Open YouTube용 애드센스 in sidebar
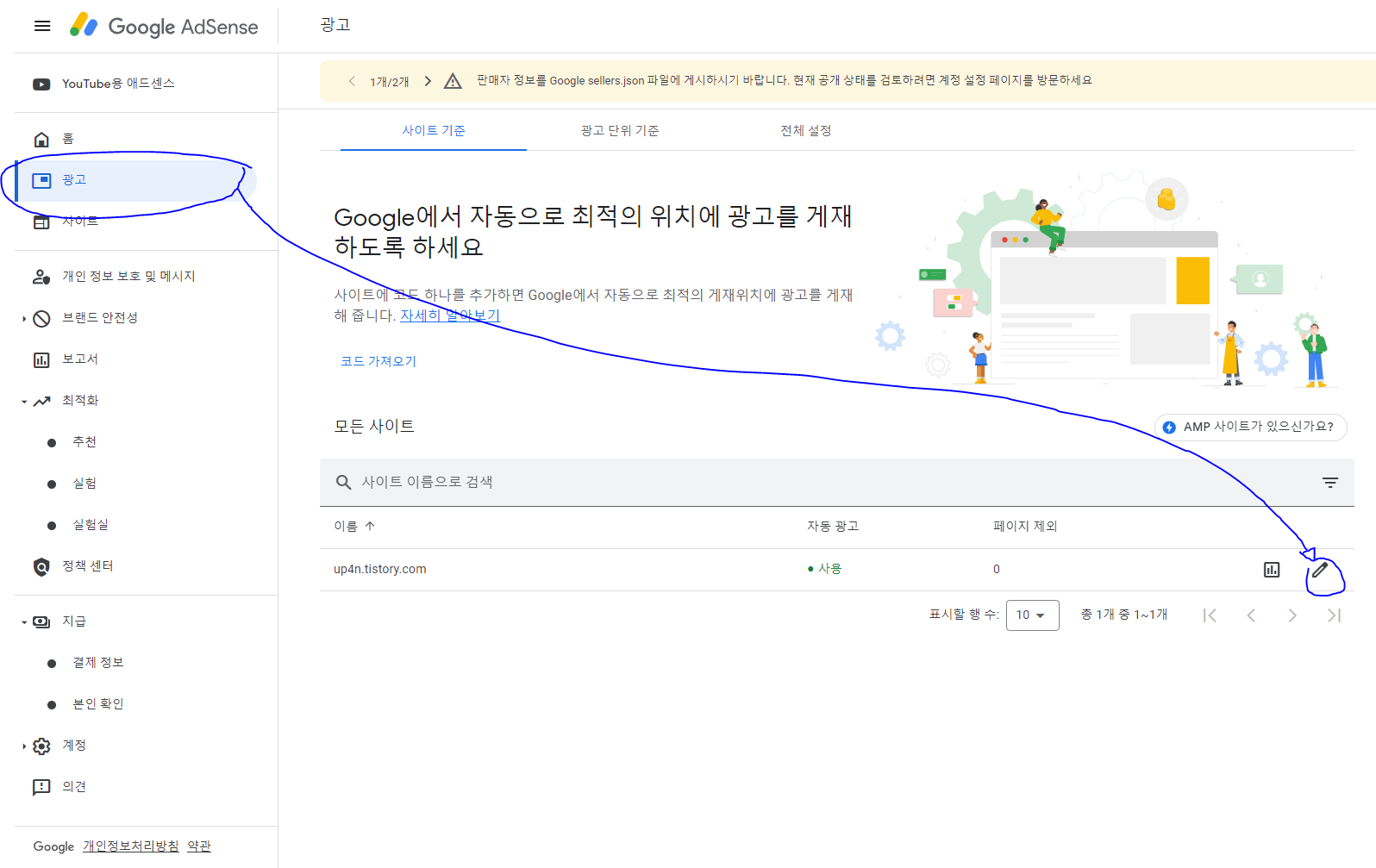 click(x=117, y=84)
